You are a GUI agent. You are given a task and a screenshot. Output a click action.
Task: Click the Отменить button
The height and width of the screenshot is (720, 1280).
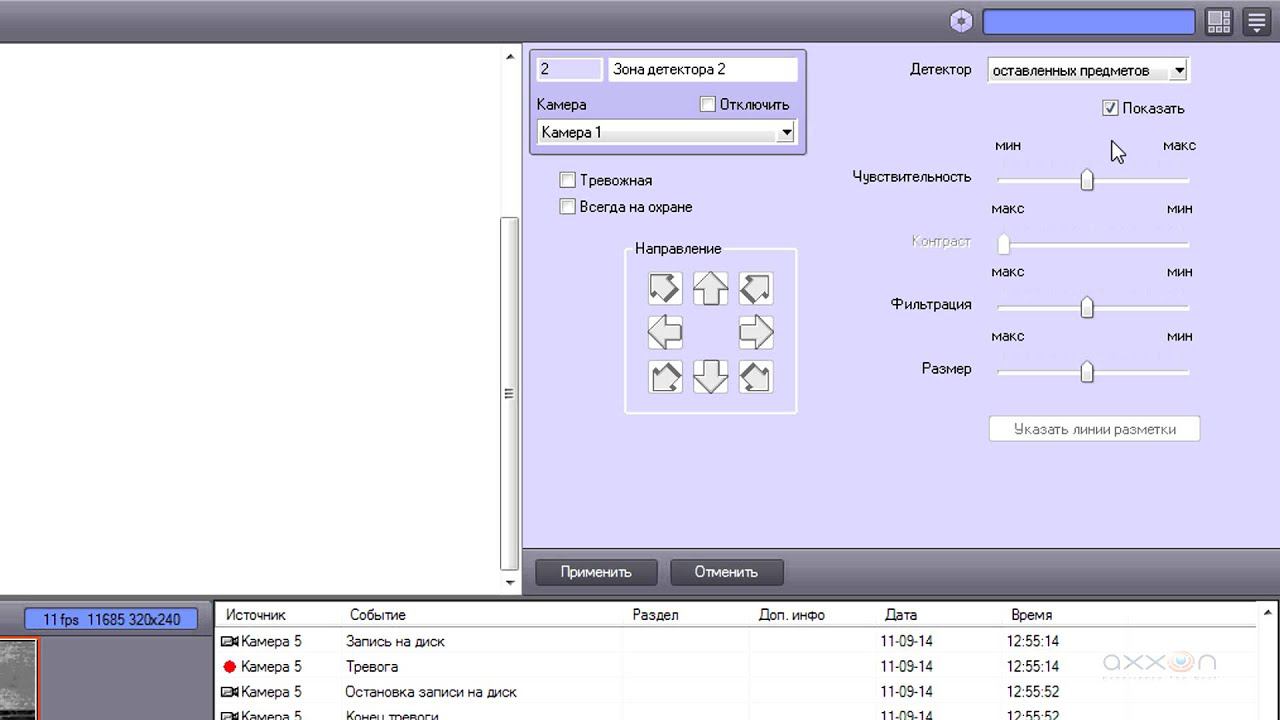click(x=726, y=572)
